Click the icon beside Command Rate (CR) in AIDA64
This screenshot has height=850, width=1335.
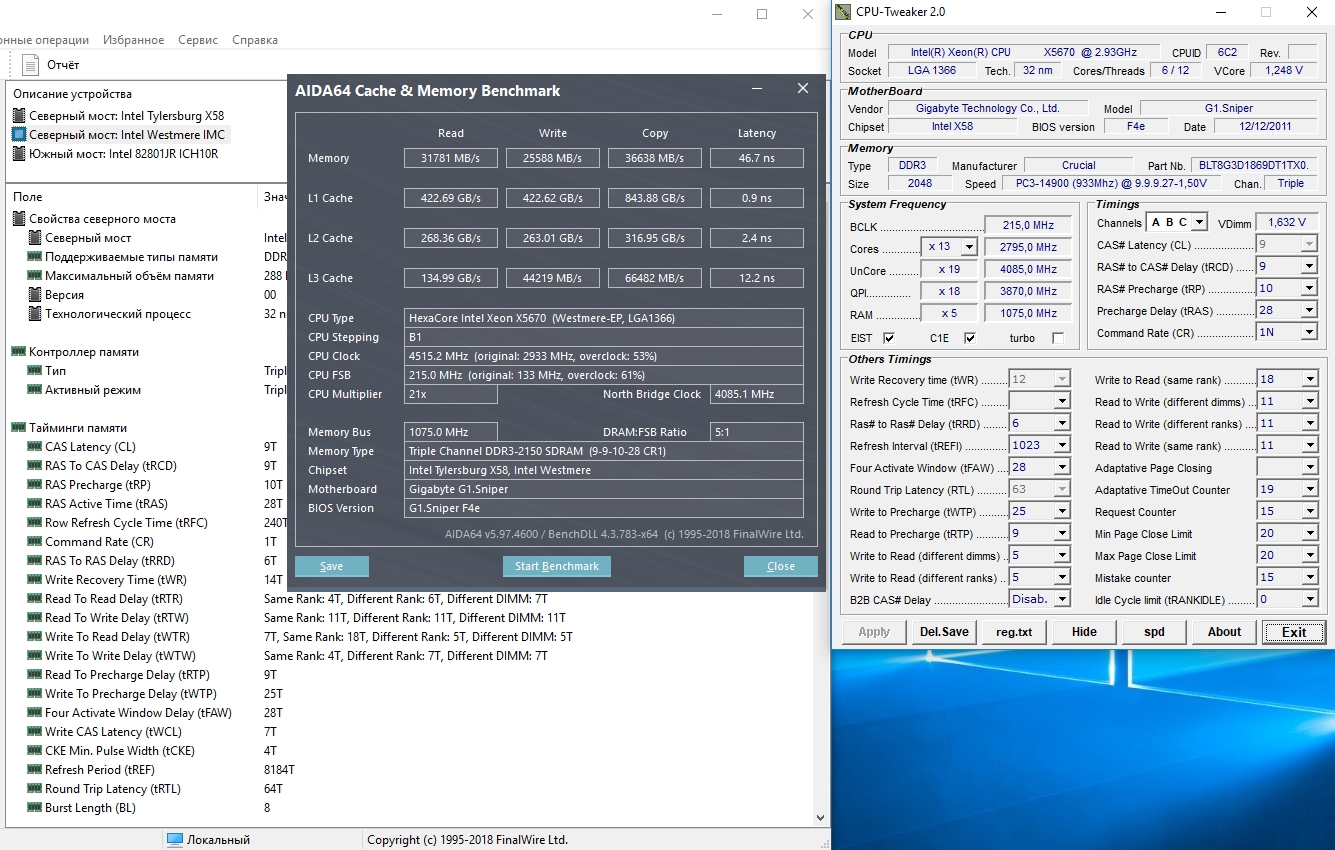(35, 542)
